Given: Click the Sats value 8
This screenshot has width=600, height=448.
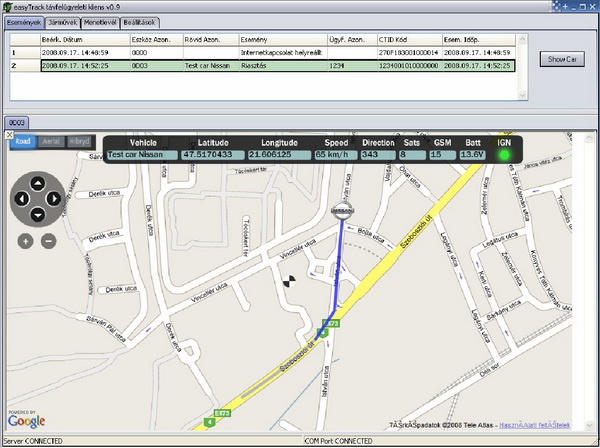Looking at the screenshot, I should (412, 155).
